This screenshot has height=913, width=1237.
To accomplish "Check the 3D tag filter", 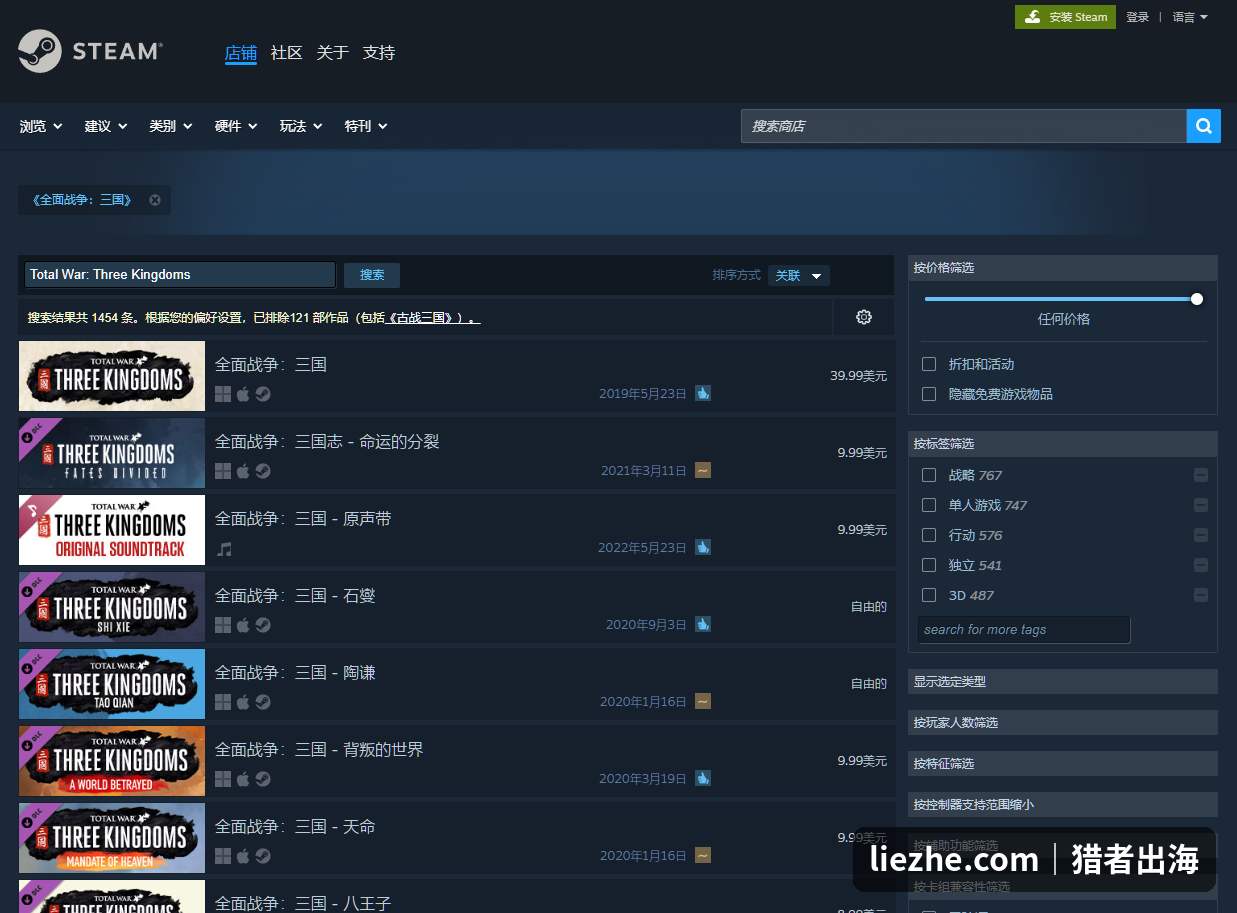I will [929, 595].
